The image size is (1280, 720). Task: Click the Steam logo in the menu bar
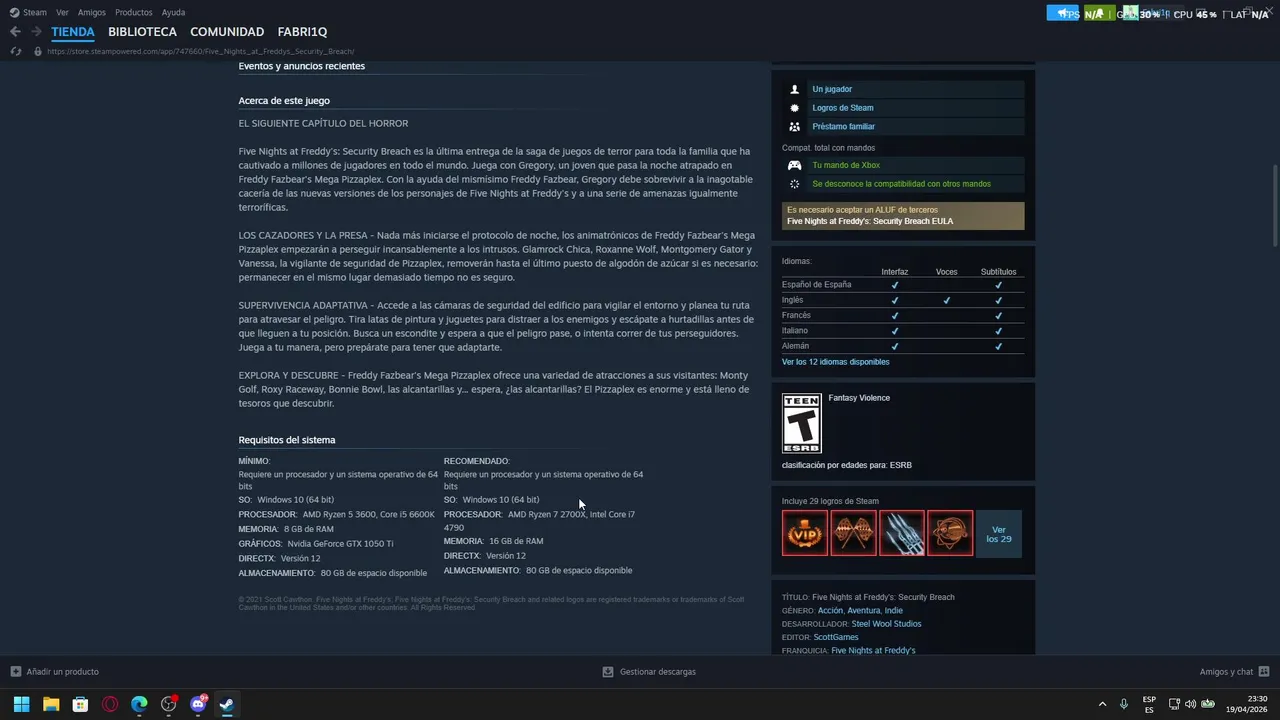(14, 13)
